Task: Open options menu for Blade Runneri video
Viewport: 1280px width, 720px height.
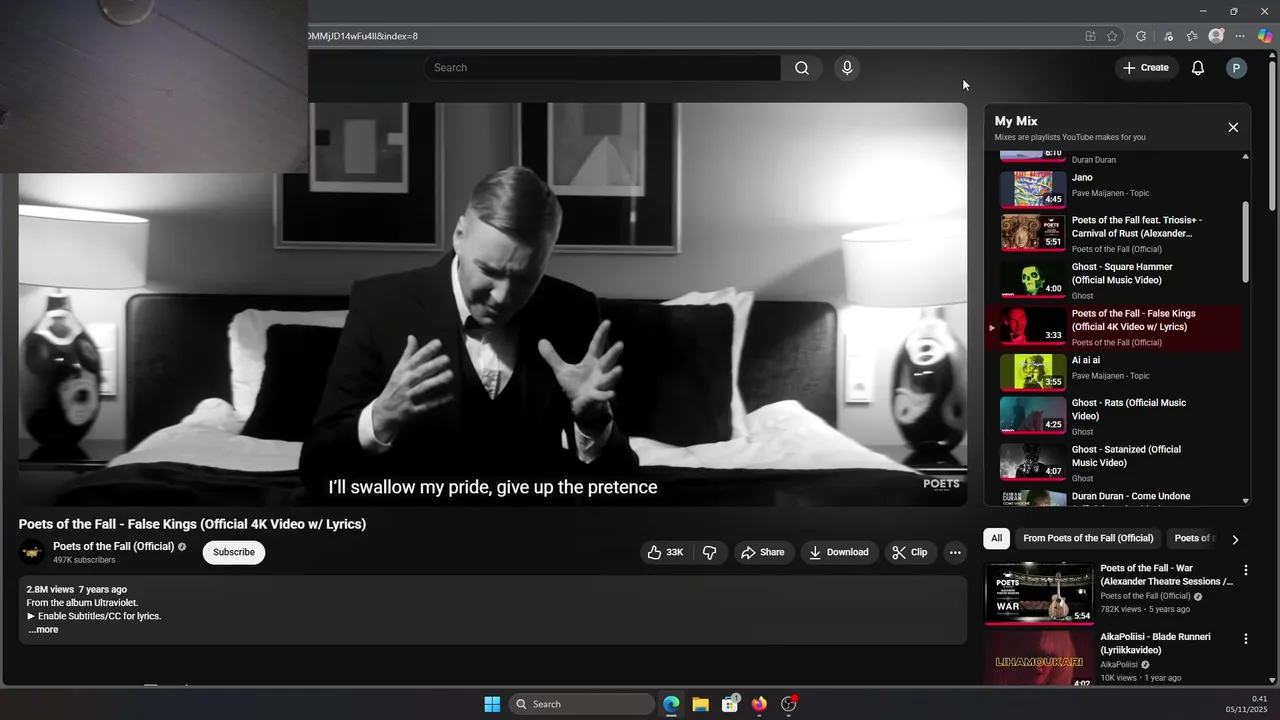Action: pos(1246,639)
